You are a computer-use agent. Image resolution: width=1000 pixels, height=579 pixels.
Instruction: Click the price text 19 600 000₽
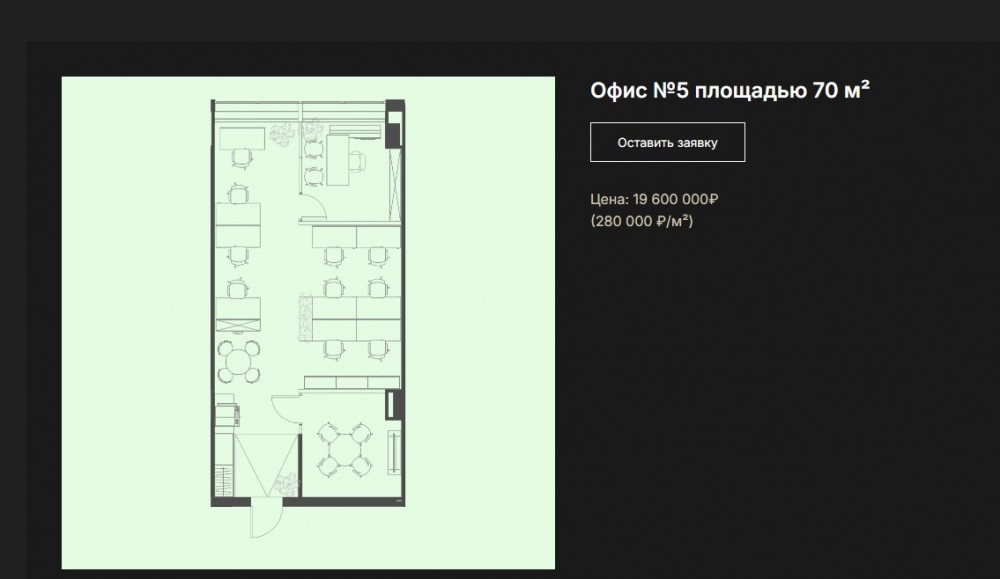pyautogui.click(x=675, y=199)
